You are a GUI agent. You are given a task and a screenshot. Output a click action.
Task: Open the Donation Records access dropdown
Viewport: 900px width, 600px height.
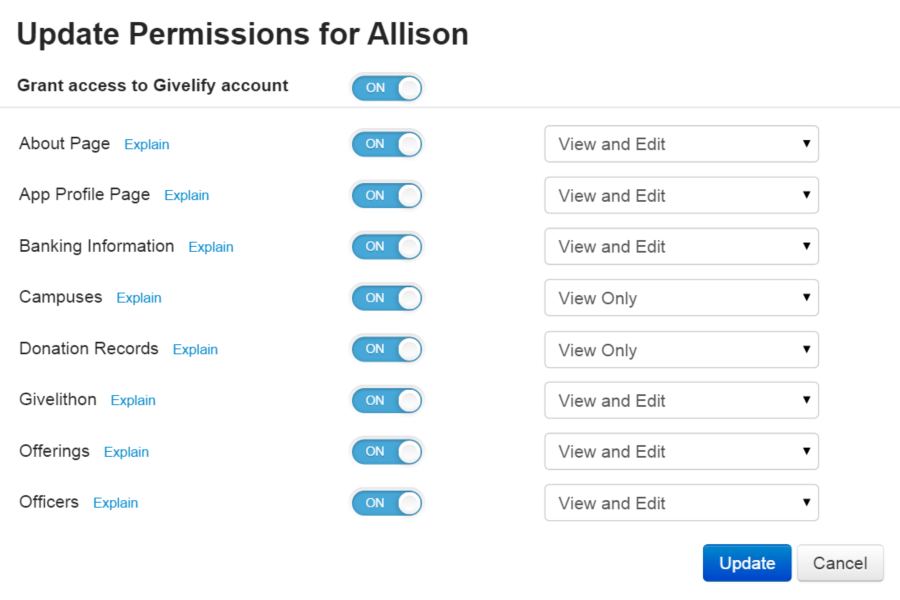coord(681,350)
